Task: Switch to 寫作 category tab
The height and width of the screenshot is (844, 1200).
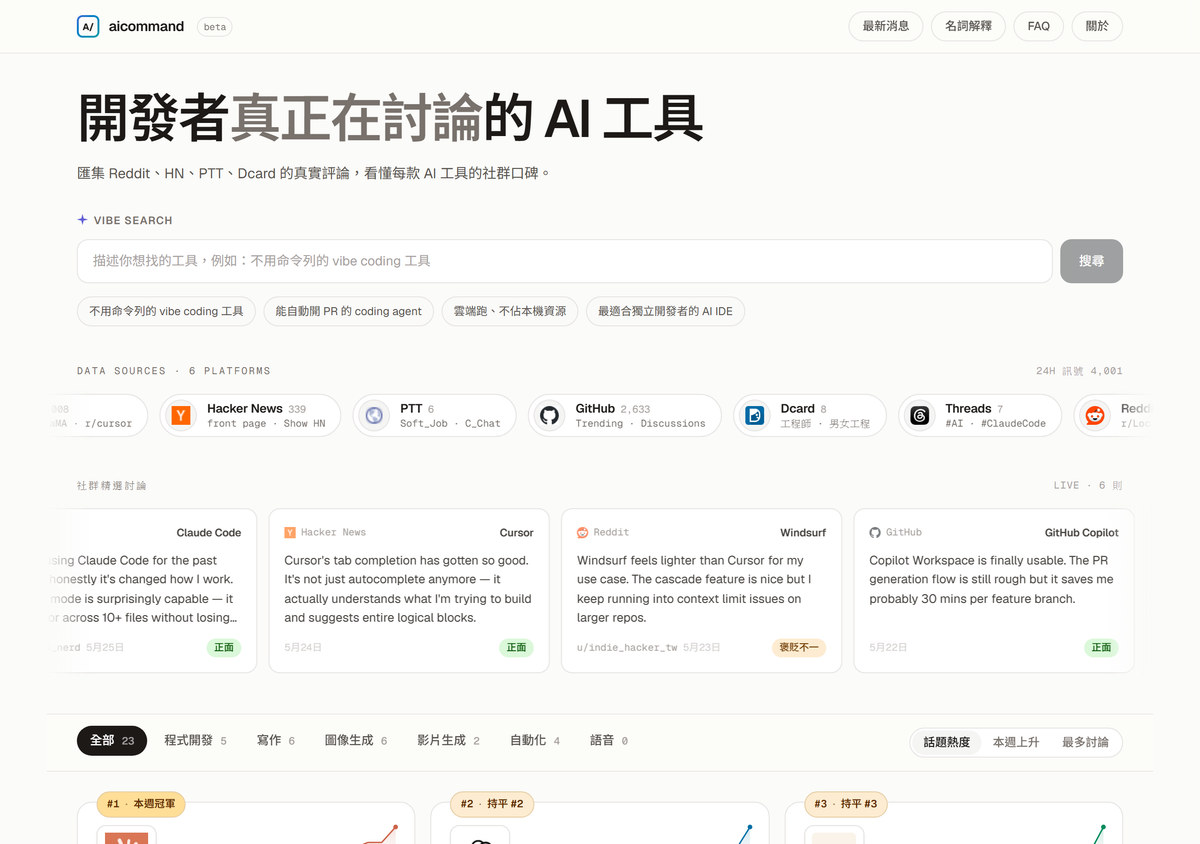Action: pyautogui.click(x=276, y=741)
